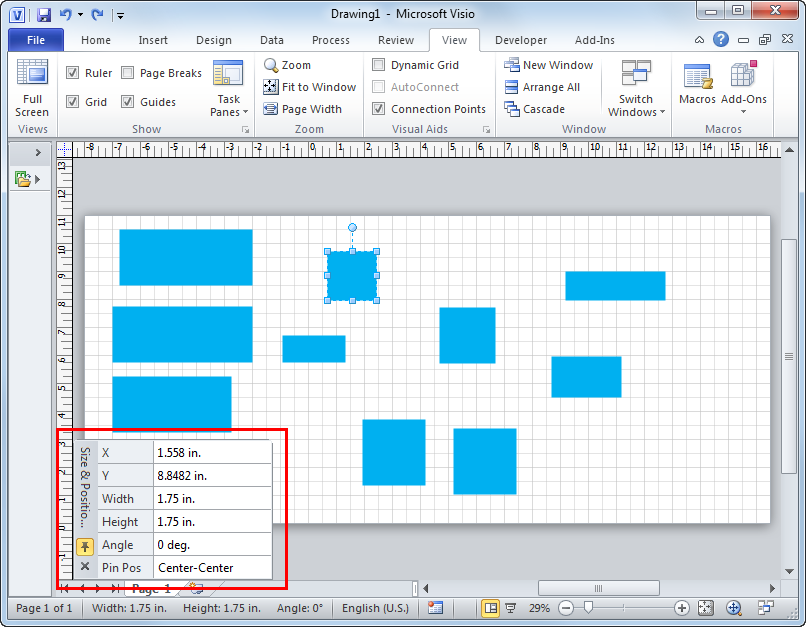Toggle the Connection Points checkbox
The height and width of the screenshot is (627, 806).
(379, 109)
